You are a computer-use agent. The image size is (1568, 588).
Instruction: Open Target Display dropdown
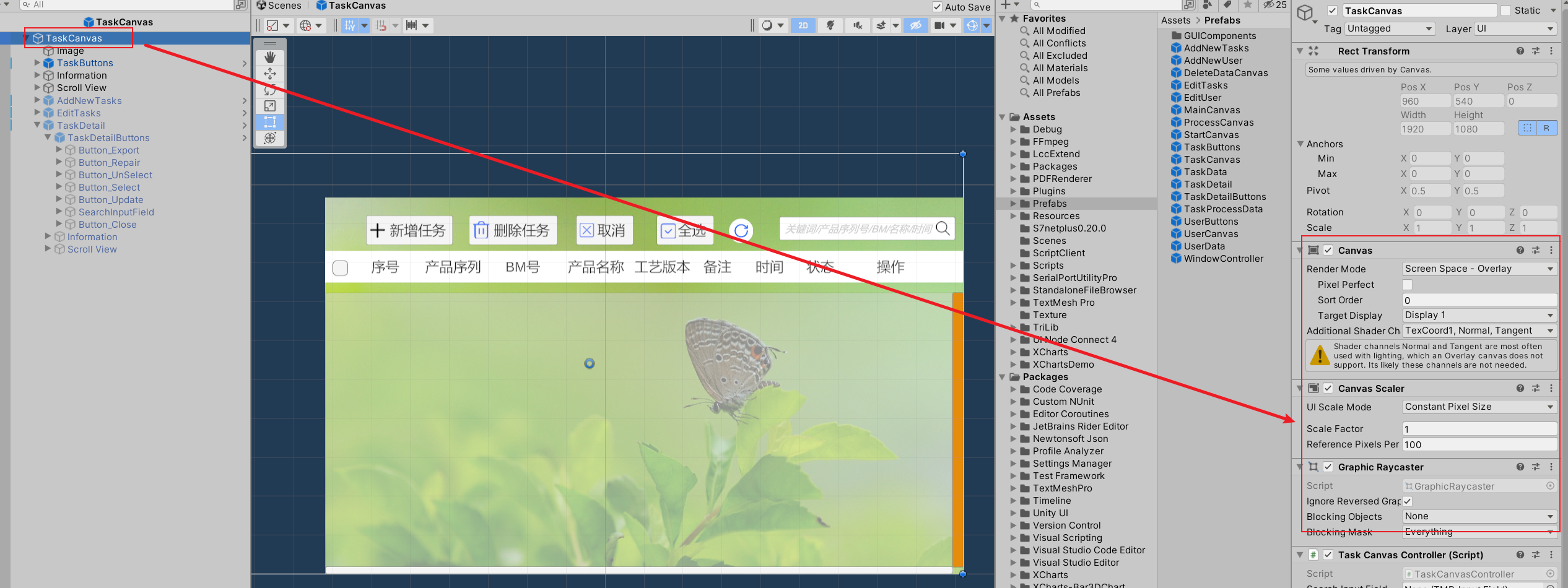(1479, 315)
